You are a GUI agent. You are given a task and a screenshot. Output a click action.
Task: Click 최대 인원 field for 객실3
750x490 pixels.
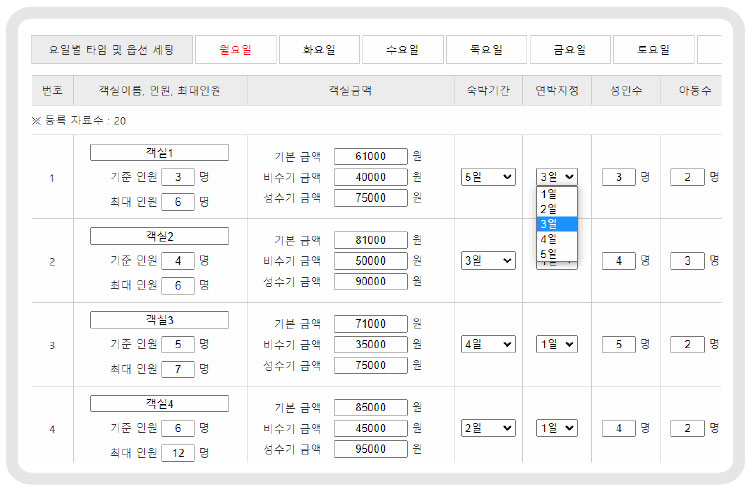click(x=177, y=369)
